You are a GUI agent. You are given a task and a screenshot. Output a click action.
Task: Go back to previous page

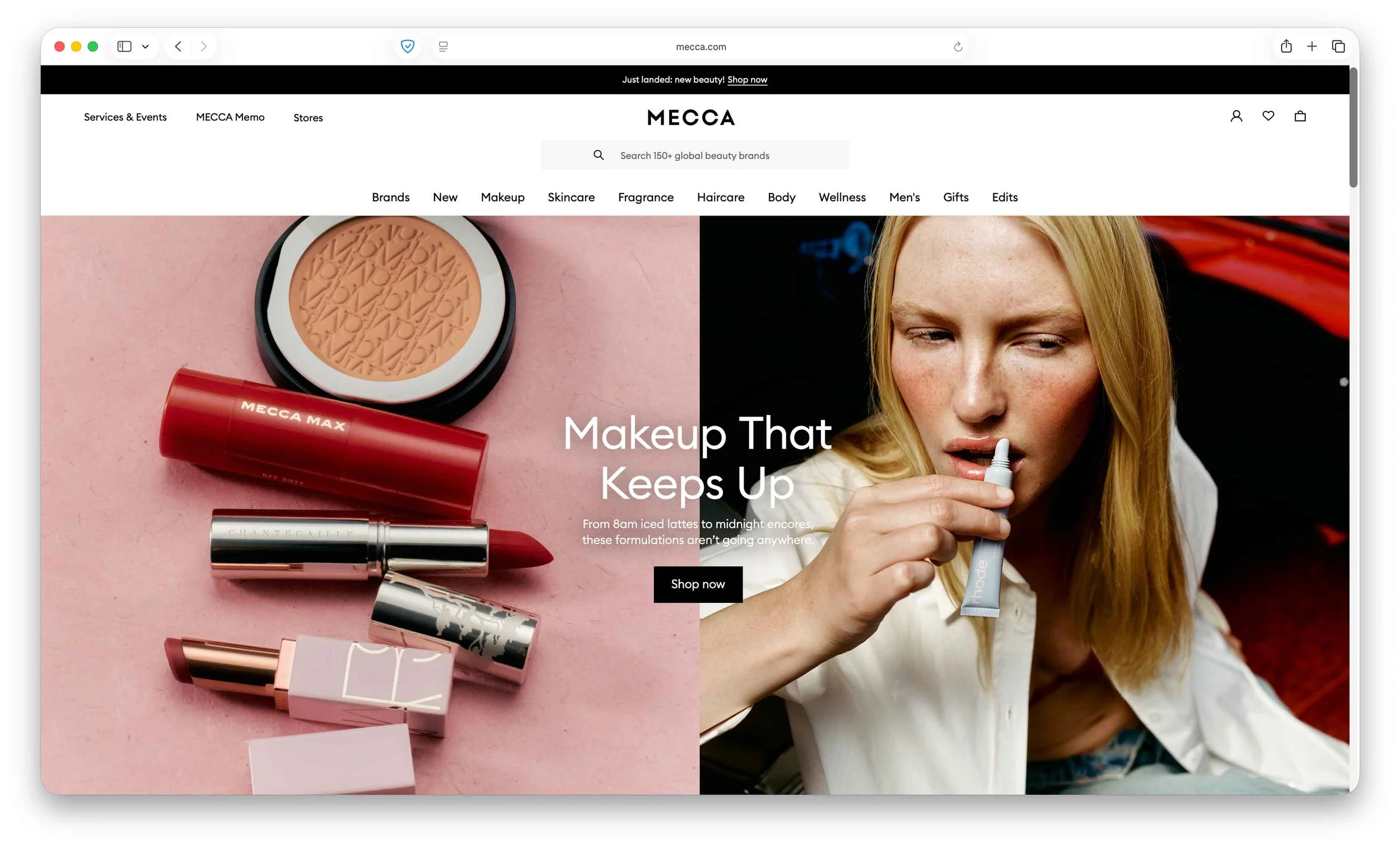pyautogui.click(x=179, y=46)
